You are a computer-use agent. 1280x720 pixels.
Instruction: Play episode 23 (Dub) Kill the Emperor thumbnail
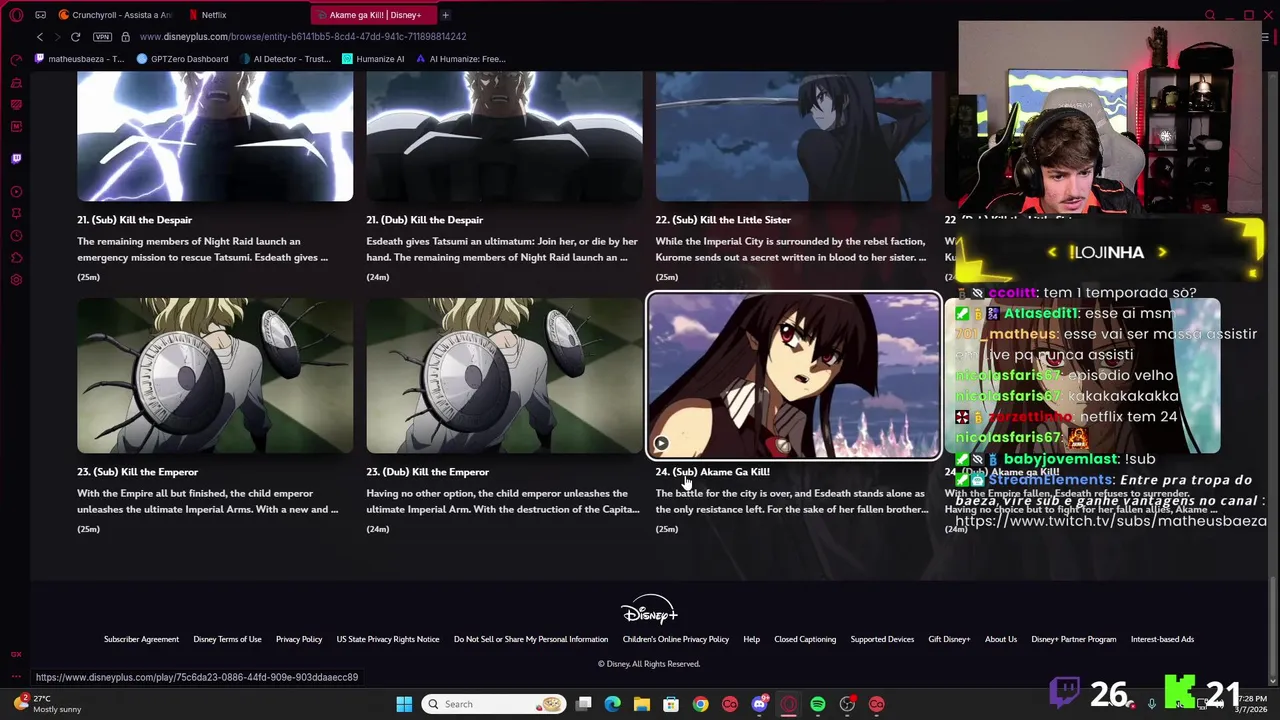click(504, 376)
